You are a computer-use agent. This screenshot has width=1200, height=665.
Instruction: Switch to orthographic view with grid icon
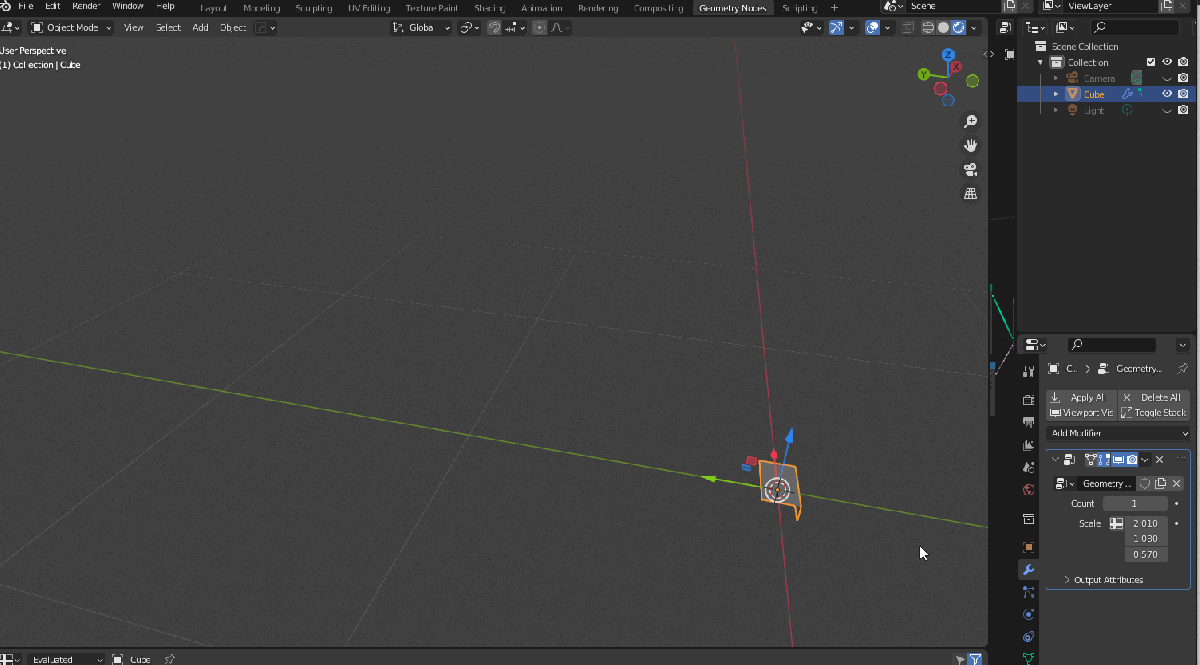click(970, 193)
